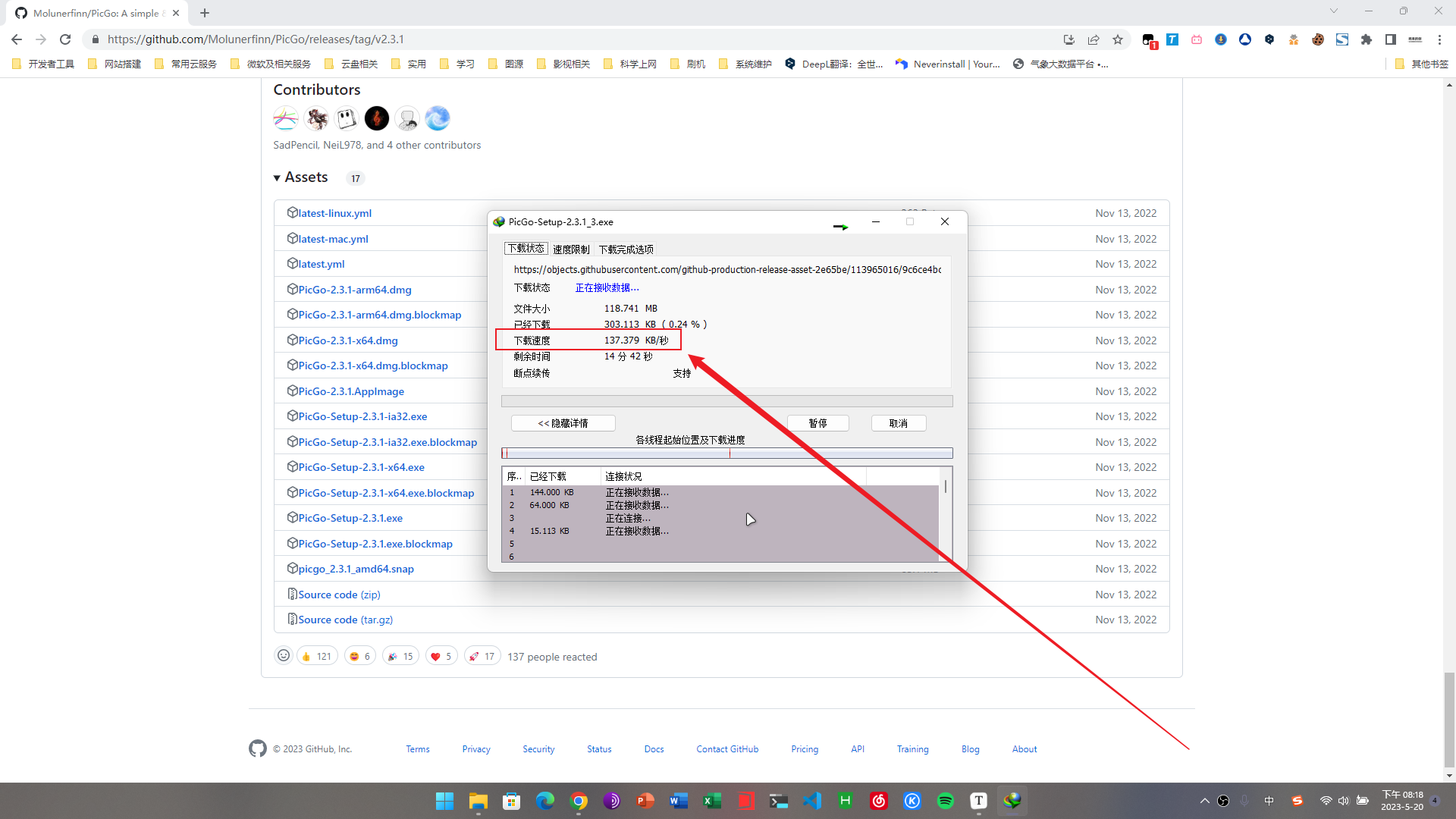
Task: Open Visual Studio Code from taskbar
Action: 812,801
